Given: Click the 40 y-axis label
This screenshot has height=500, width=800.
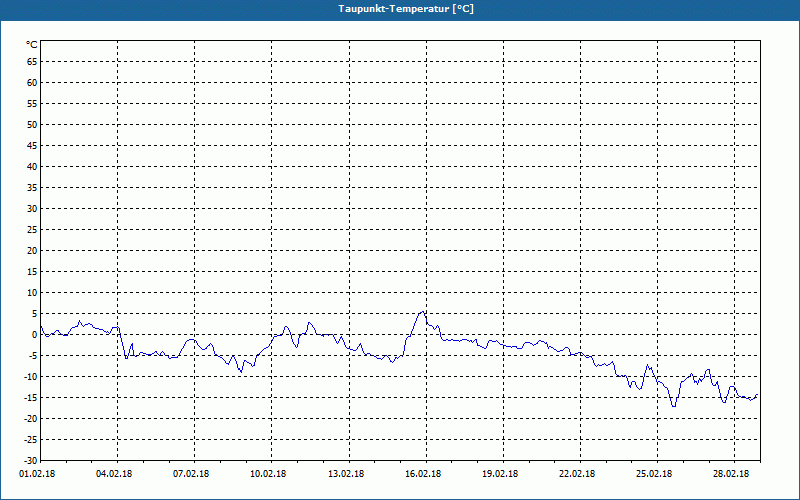Looking at the screenshot, I should click(32, 167).
